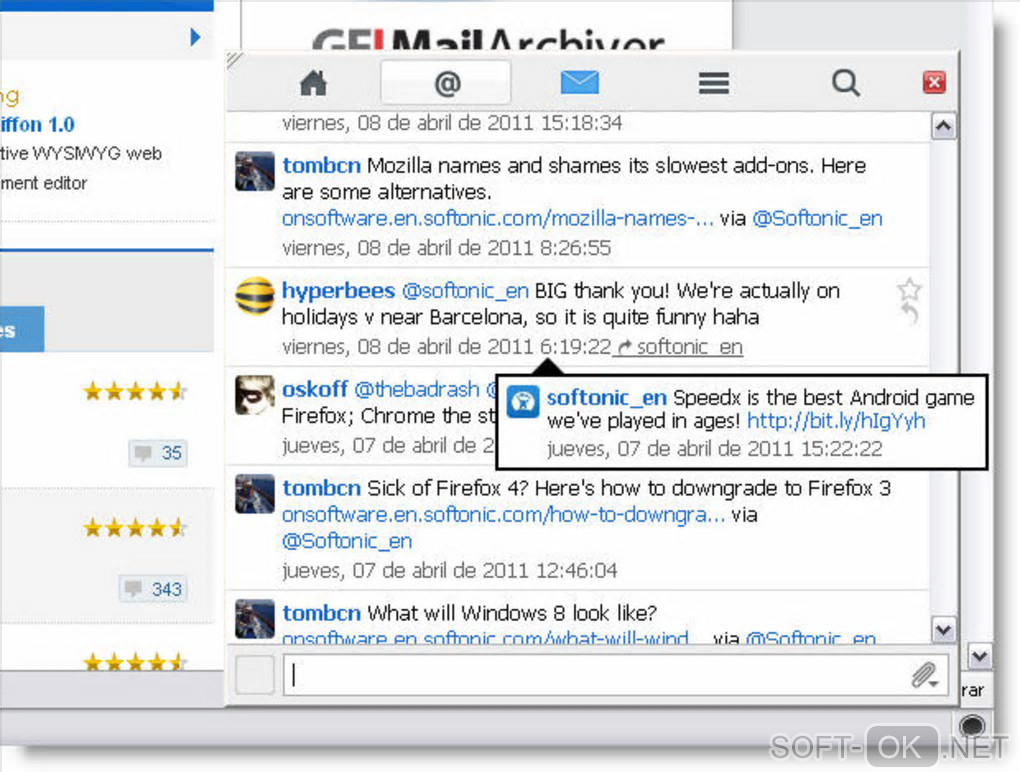The width and height of the screenshot is (1020, 772).
Task: Open hyperbees username link
Action: point(338,291)
